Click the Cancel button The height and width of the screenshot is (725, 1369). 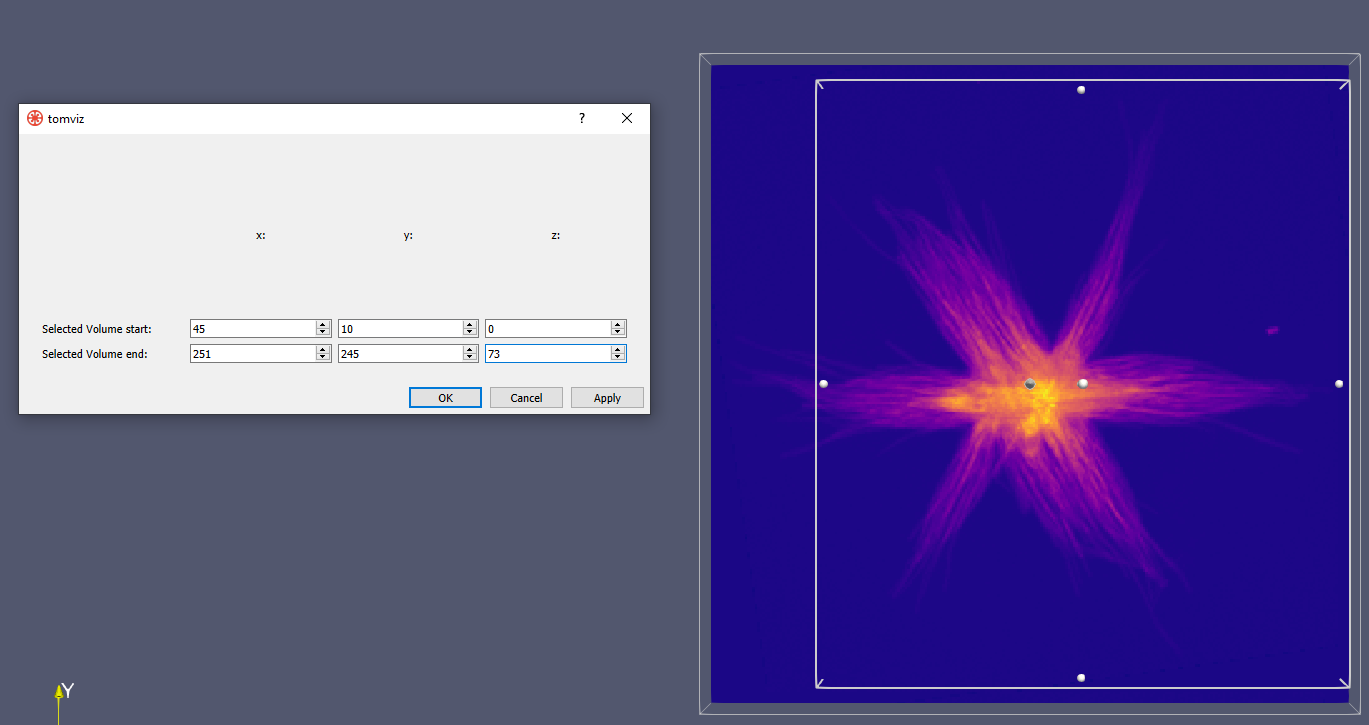coord(526,398)
